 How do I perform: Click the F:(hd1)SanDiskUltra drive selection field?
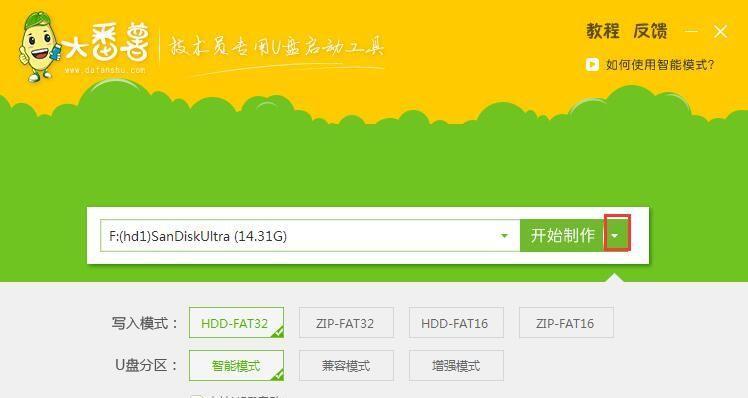pyautogui.click(x=310, y=236)
